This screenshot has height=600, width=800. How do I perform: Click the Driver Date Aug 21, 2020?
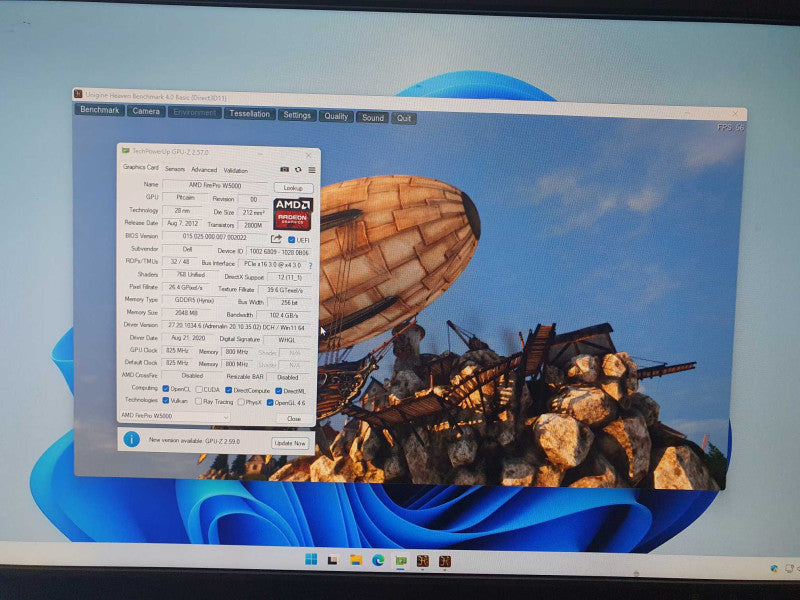(x=188, y=338)
